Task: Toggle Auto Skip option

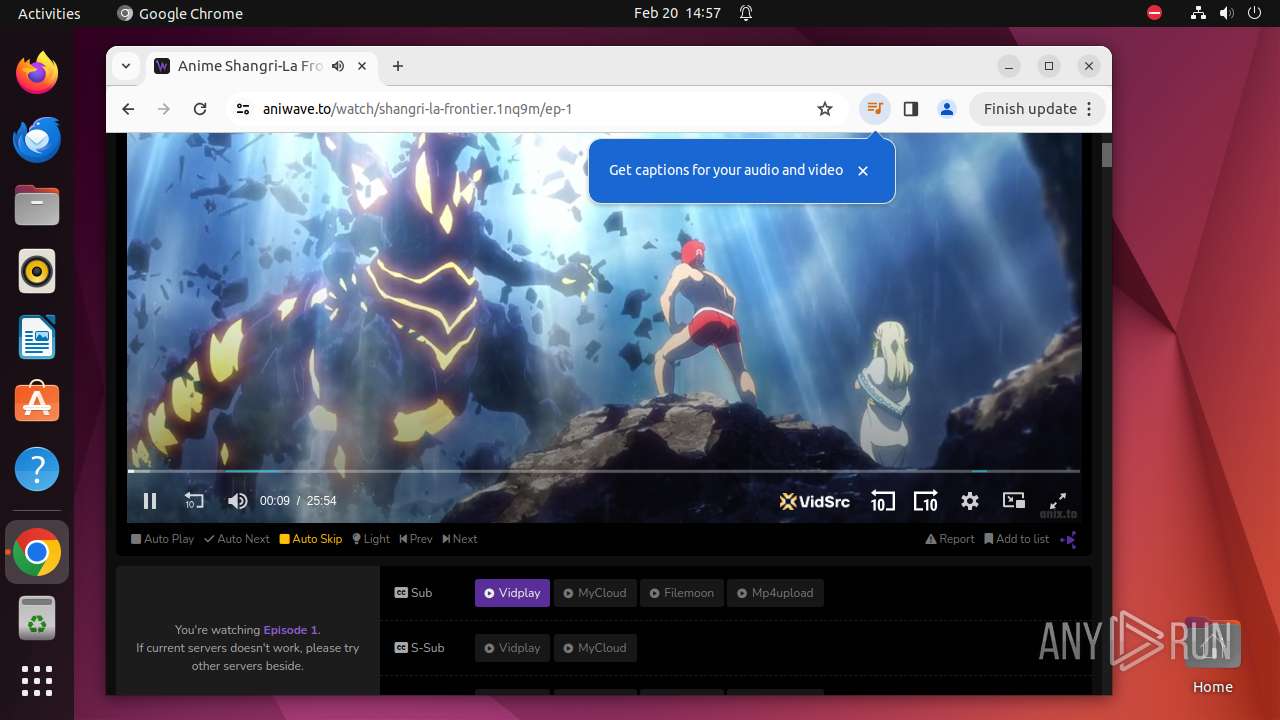Action: click(x=311, y=539)
